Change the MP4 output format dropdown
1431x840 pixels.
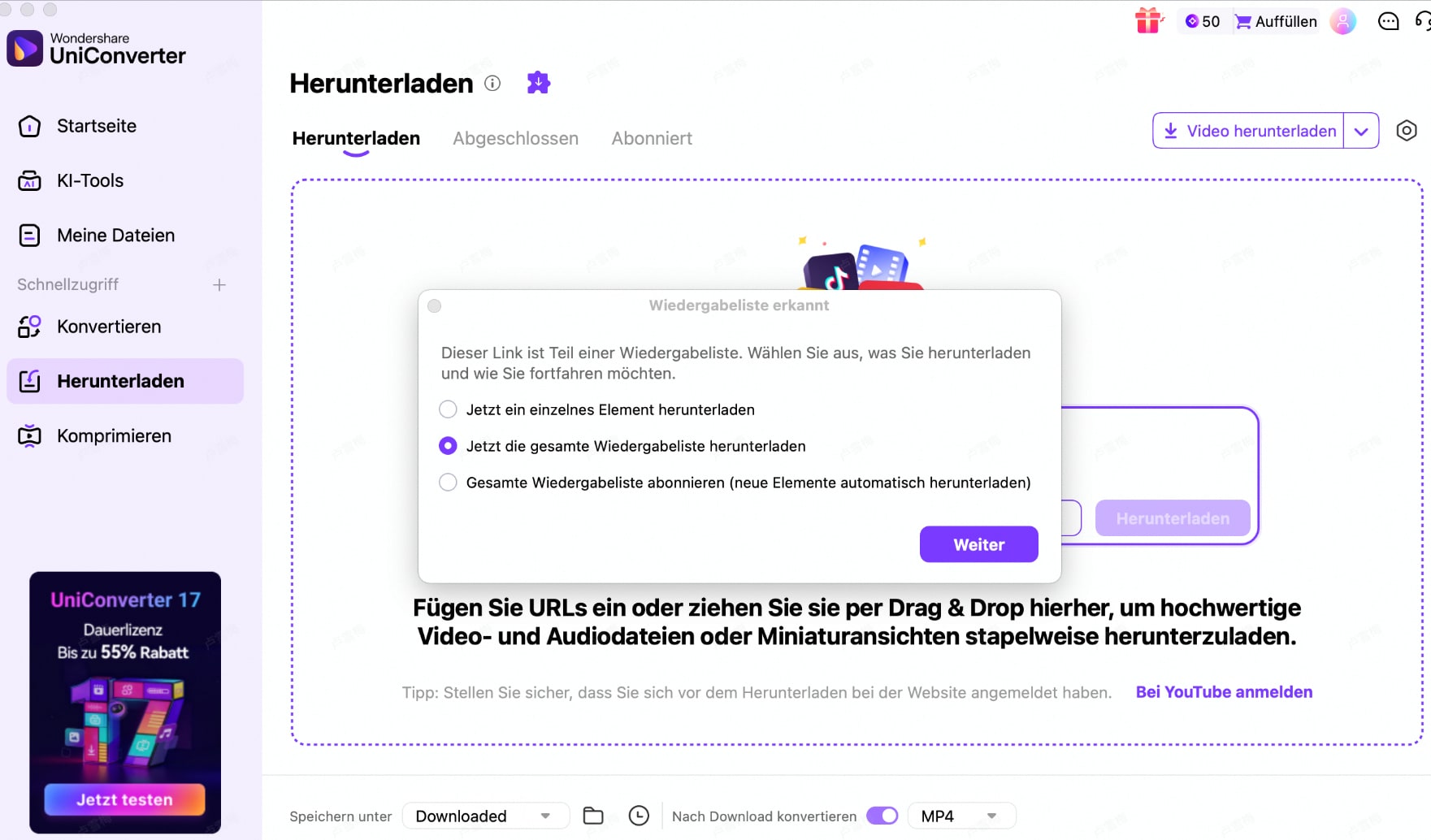pos(961,815)
